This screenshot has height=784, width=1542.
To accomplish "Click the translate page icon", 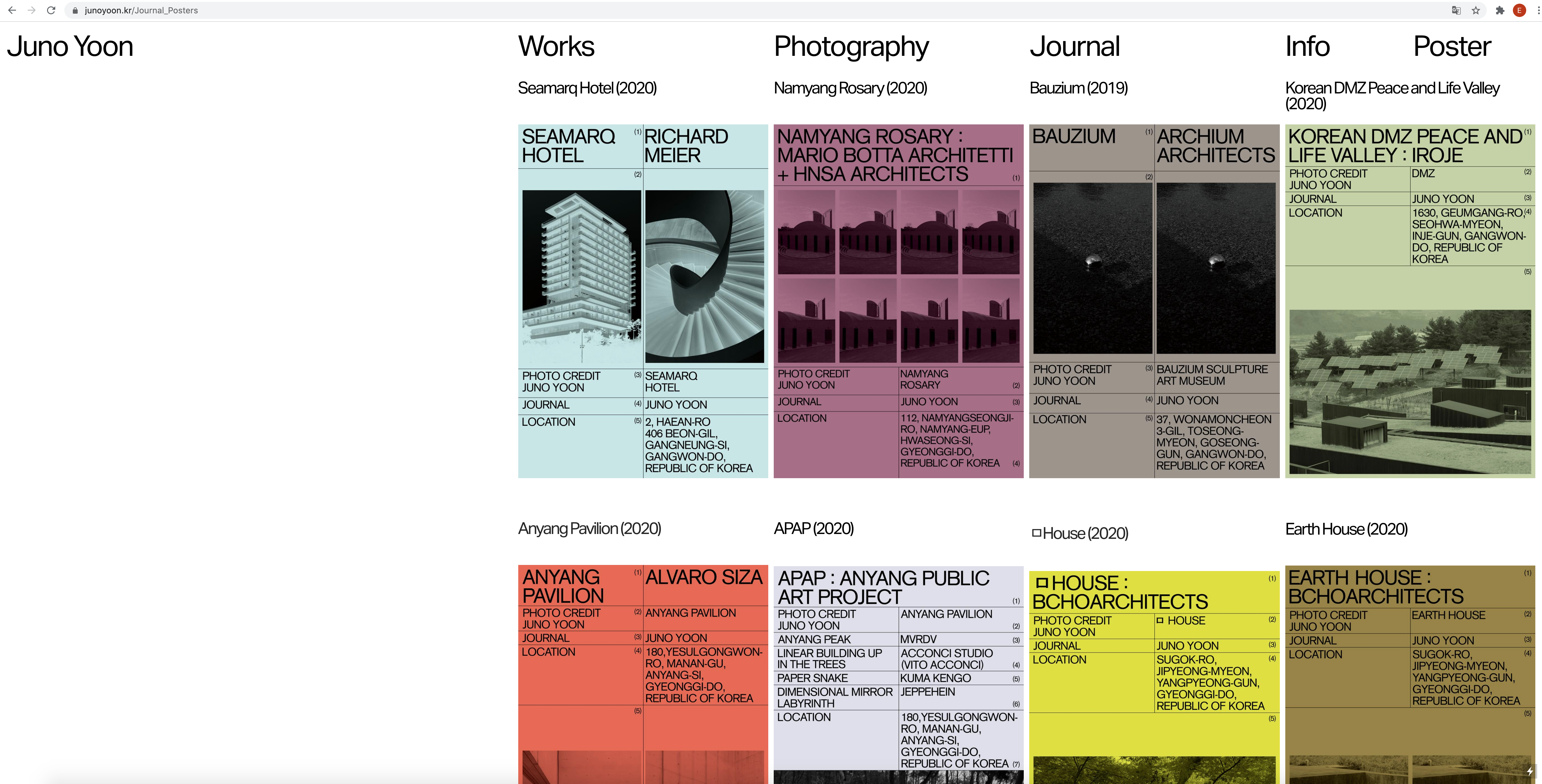I will tap(1456, 10).
